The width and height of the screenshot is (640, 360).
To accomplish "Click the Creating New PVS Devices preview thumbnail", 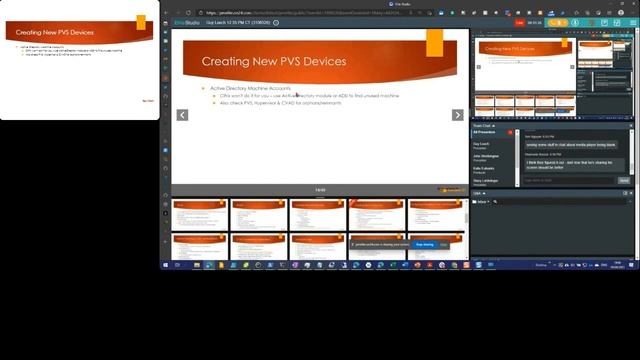I will [80, 60].
